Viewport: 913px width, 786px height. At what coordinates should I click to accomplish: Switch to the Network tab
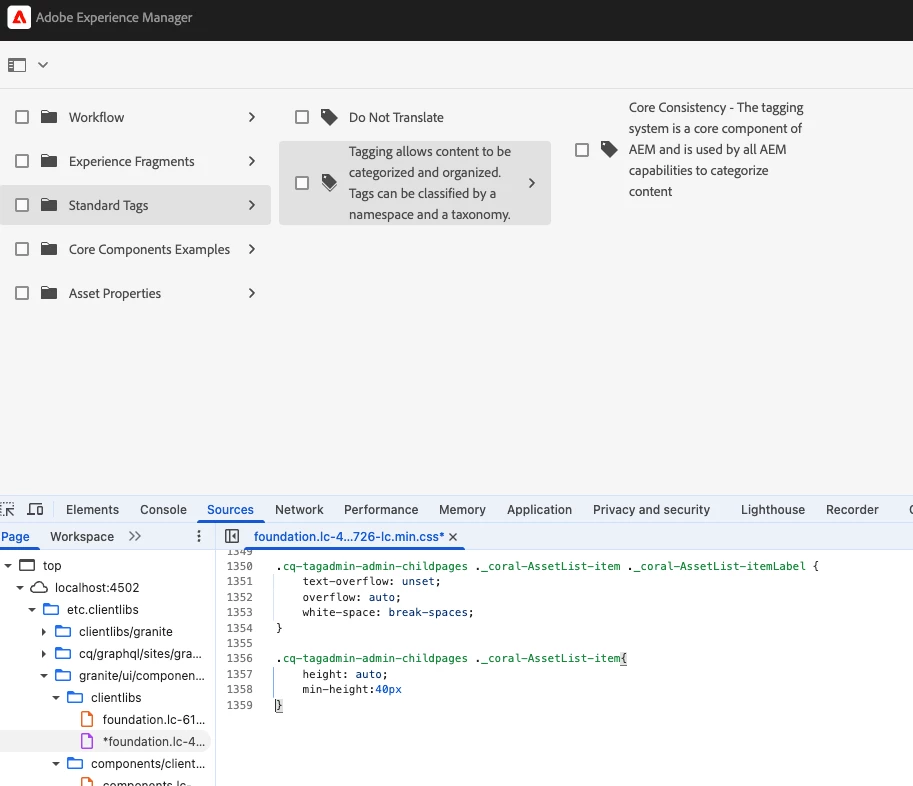tap(299, 509)
